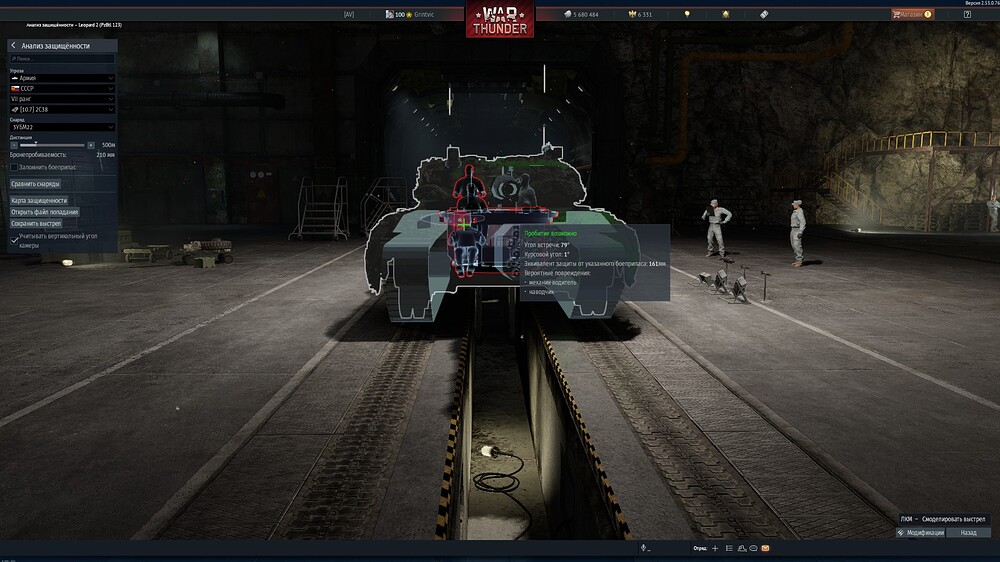1000x562 pixels.
Task: Click the Сравнить снаряды button
Action: [x=36, y=184]
